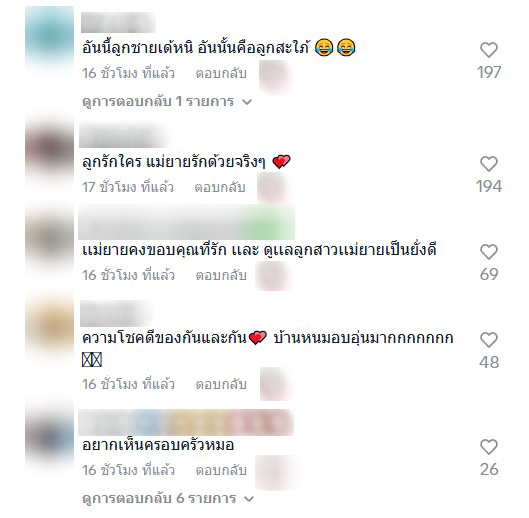Open blurred username above แม่ยายคงขอบคุณ comment
The image size is (529, 518).
tap(187, 222)
